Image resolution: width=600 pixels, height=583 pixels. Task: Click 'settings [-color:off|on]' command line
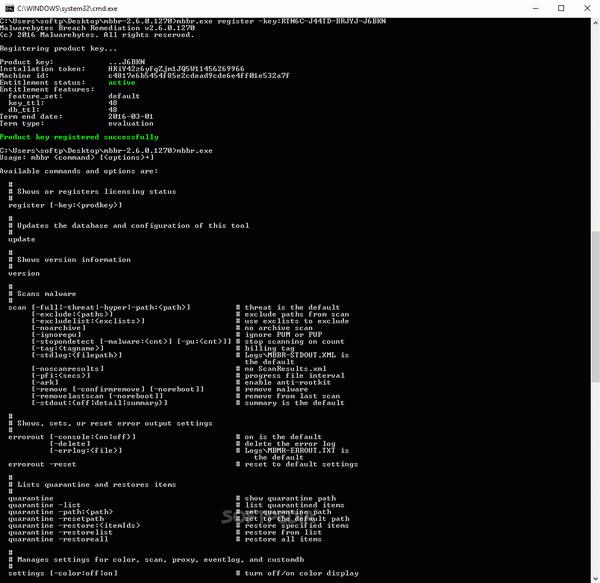tap(63, 573)
